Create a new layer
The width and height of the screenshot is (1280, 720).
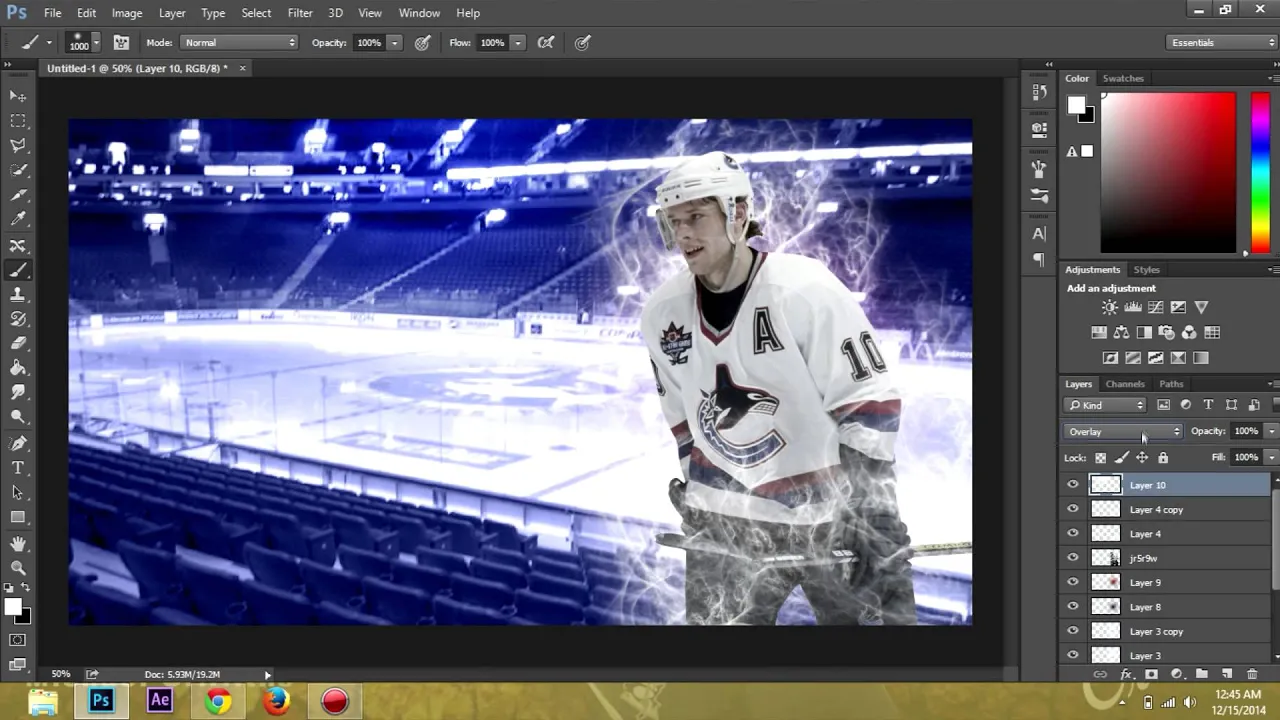(1227, 675)
